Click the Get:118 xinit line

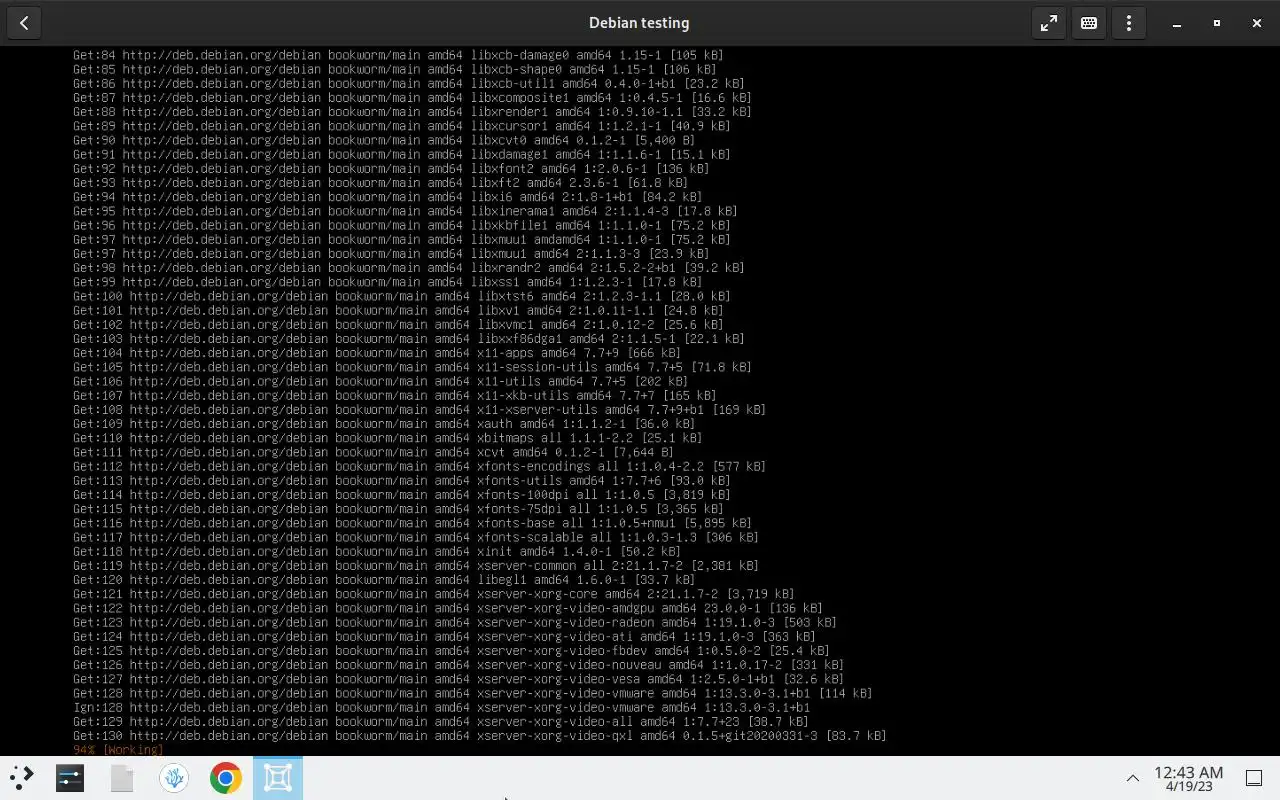pos(376,551)
